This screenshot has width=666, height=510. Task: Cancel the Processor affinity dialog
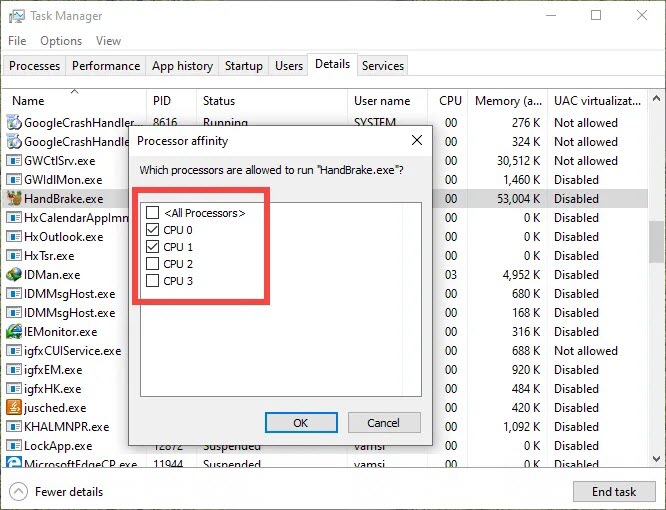coord(384,423)
